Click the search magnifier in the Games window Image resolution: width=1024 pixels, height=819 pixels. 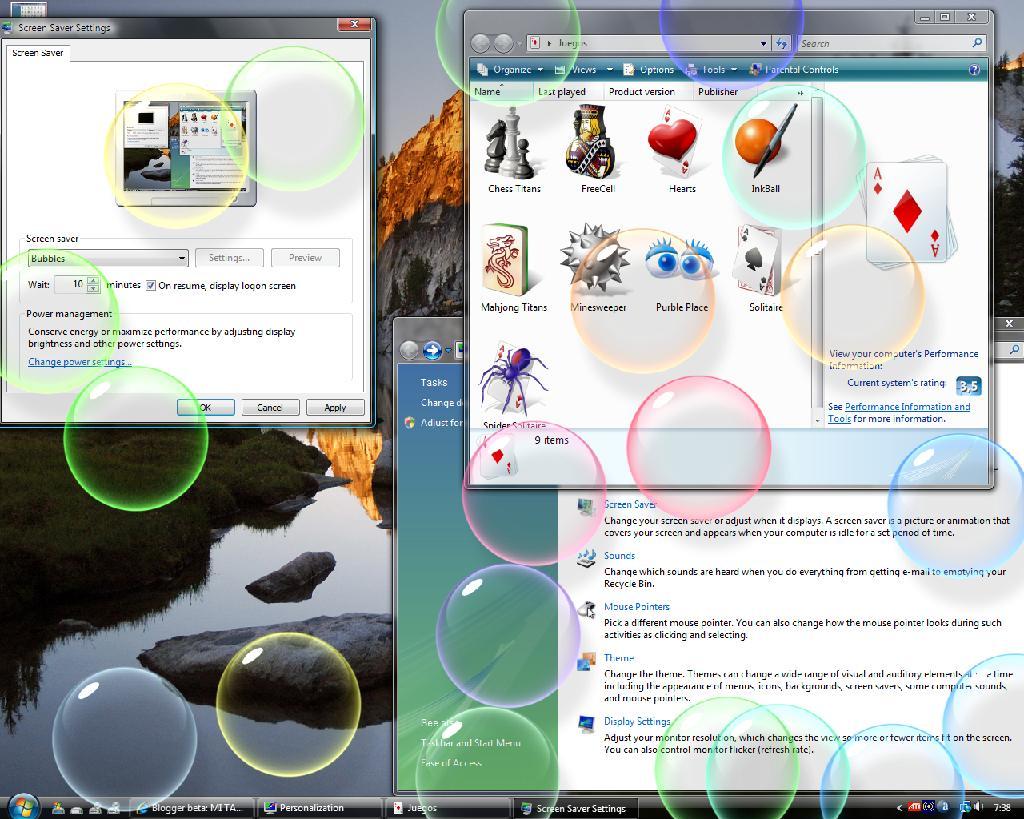point(977,43)
